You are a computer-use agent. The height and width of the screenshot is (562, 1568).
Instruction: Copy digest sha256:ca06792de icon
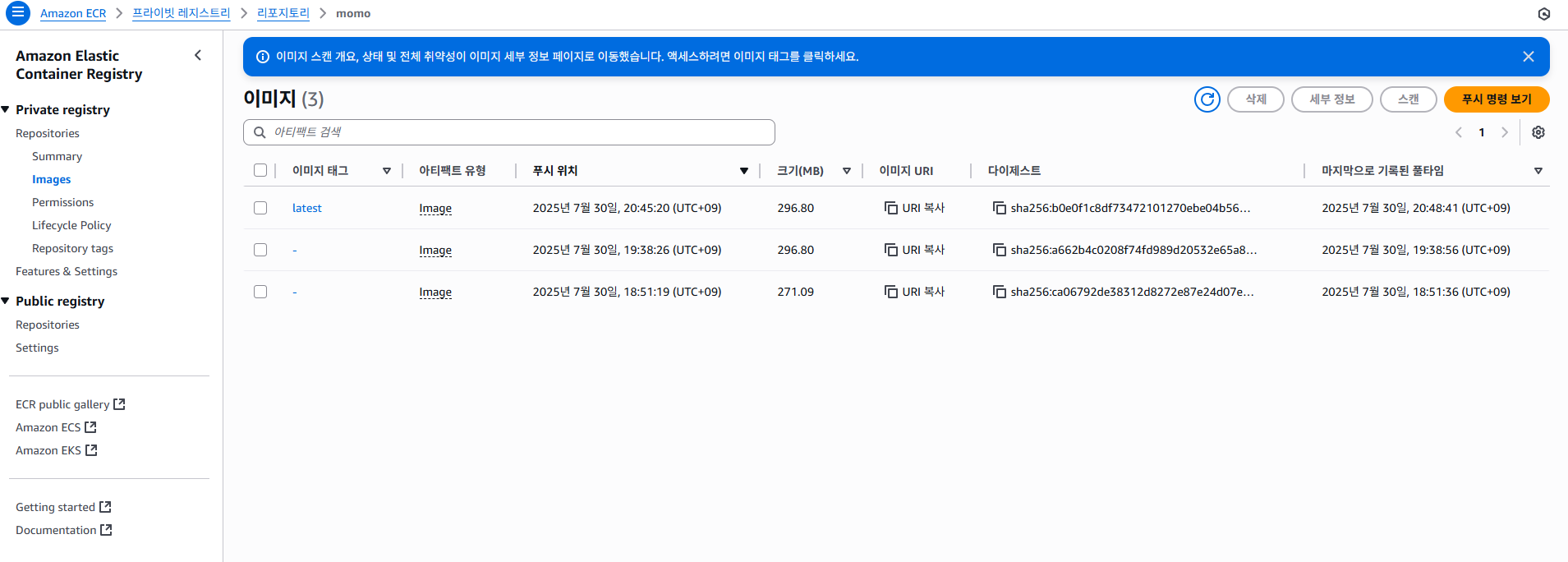1000,292
